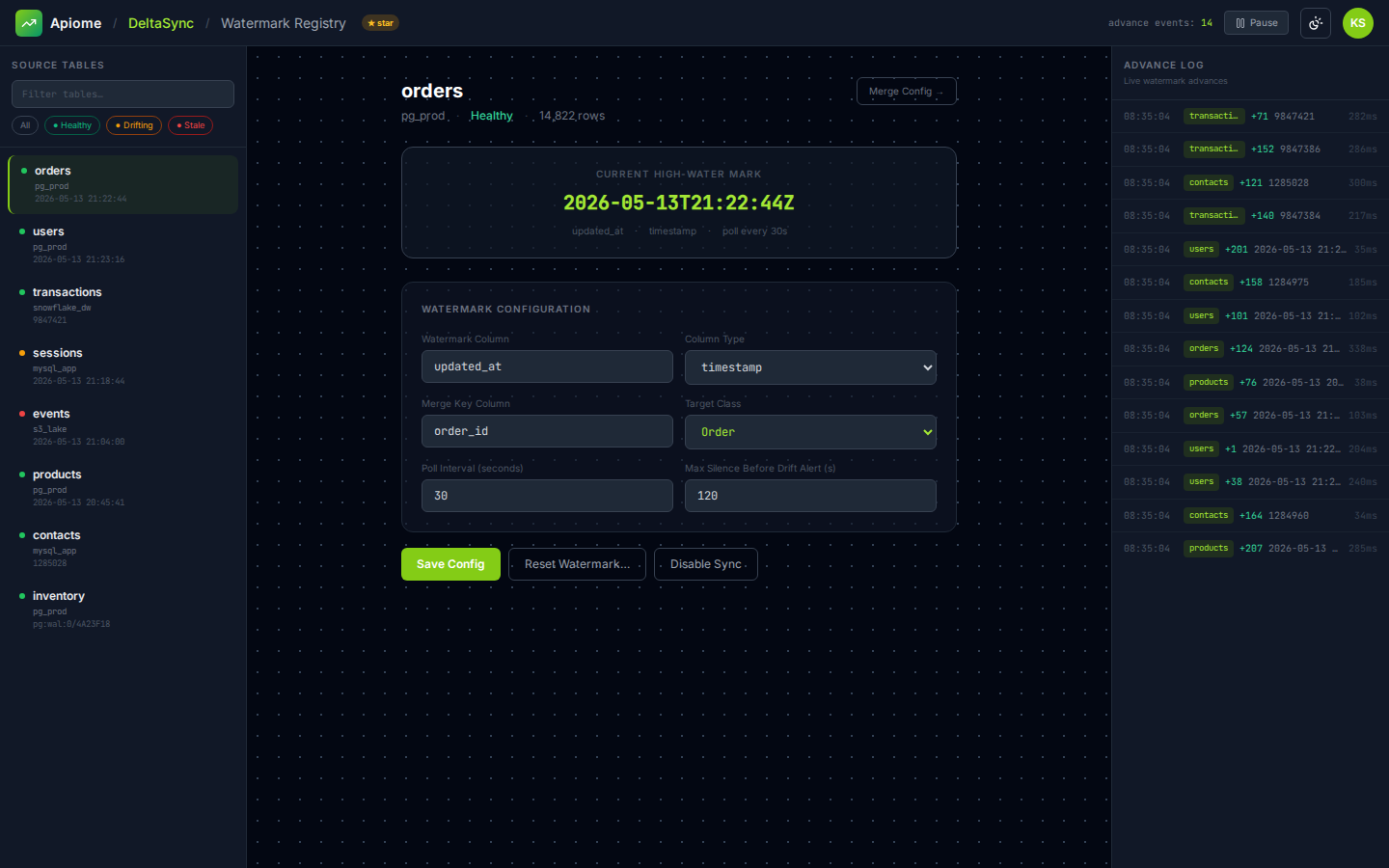Click the log row with +152 9847386

click(1250, 149)
